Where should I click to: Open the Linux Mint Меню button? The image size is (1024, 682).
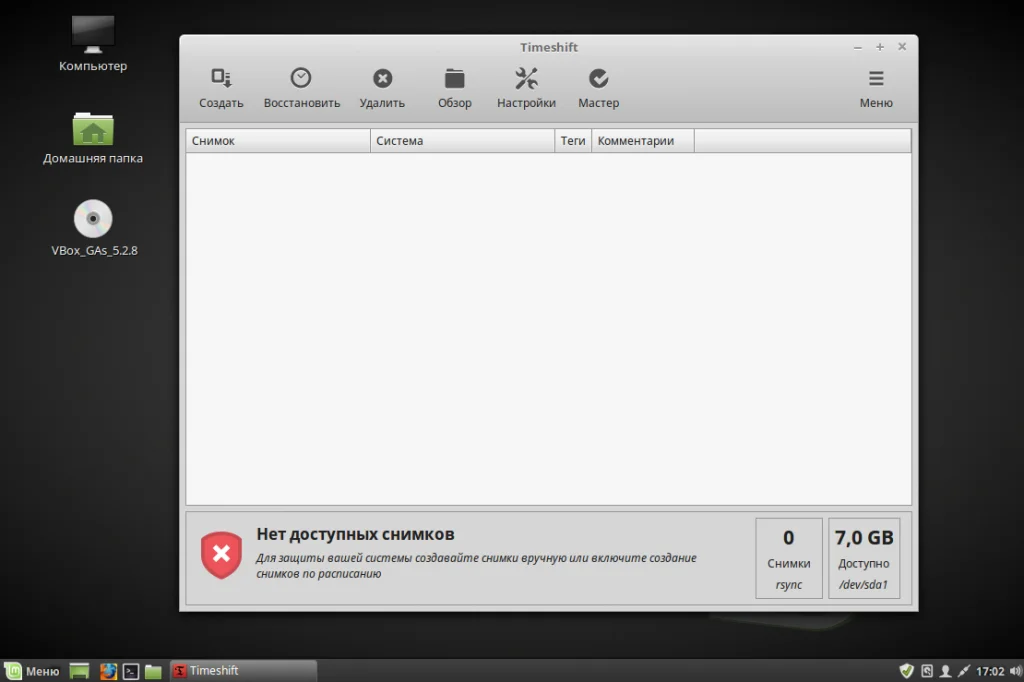coord(32,671)
